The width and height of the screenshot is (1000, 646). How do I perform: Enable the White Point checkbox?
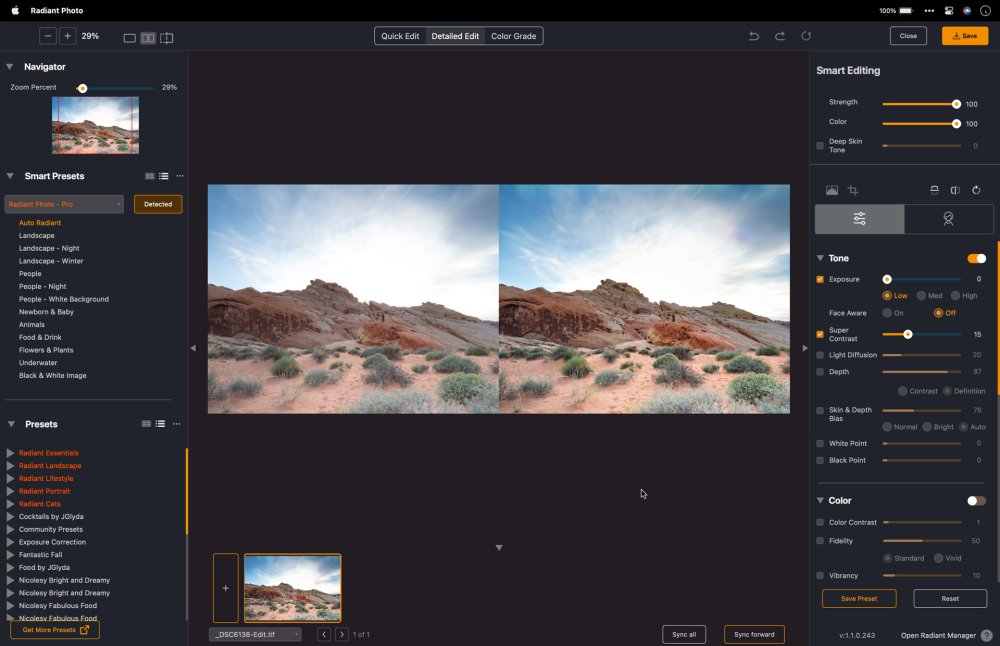click(820, 444)
